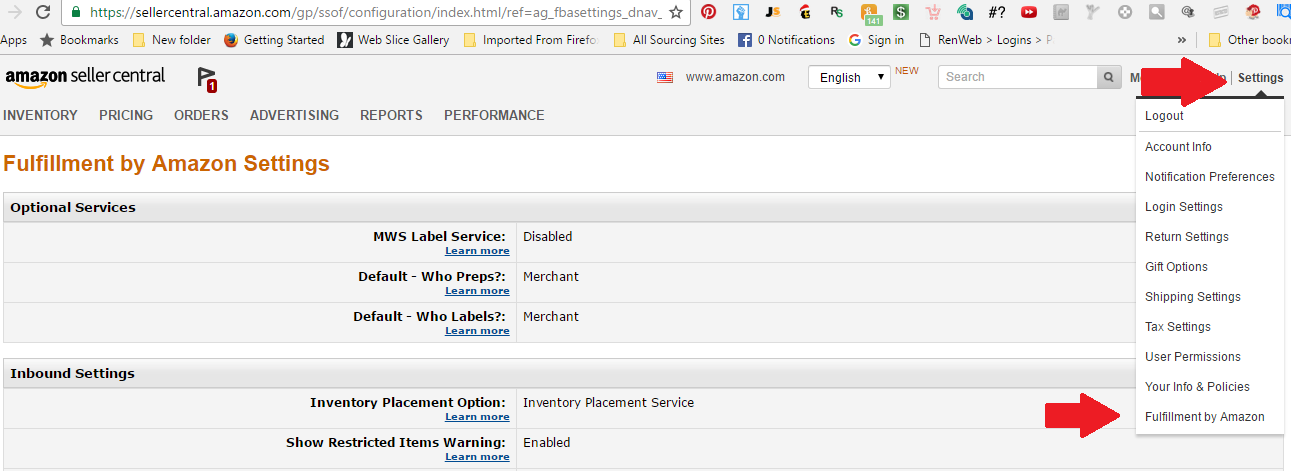Click the Optional Services section header
The image size is (1291, 471).
73,208
